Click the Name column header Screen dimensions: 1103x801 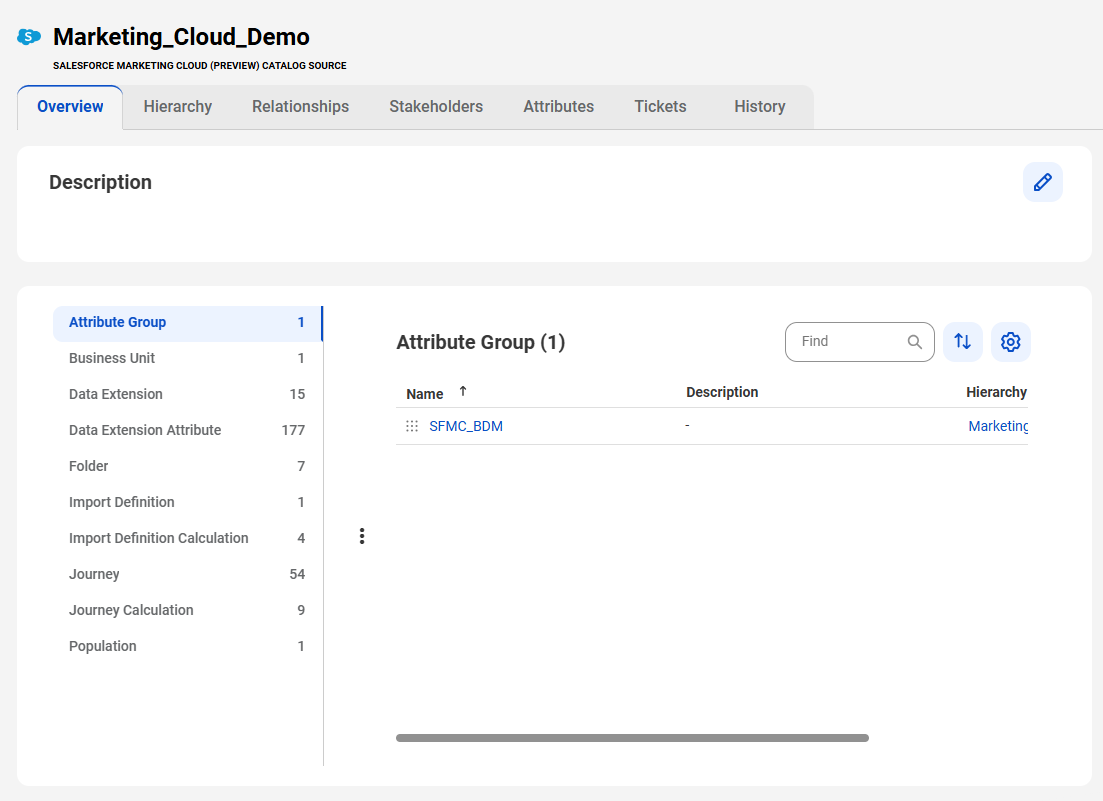click(425, 394)
